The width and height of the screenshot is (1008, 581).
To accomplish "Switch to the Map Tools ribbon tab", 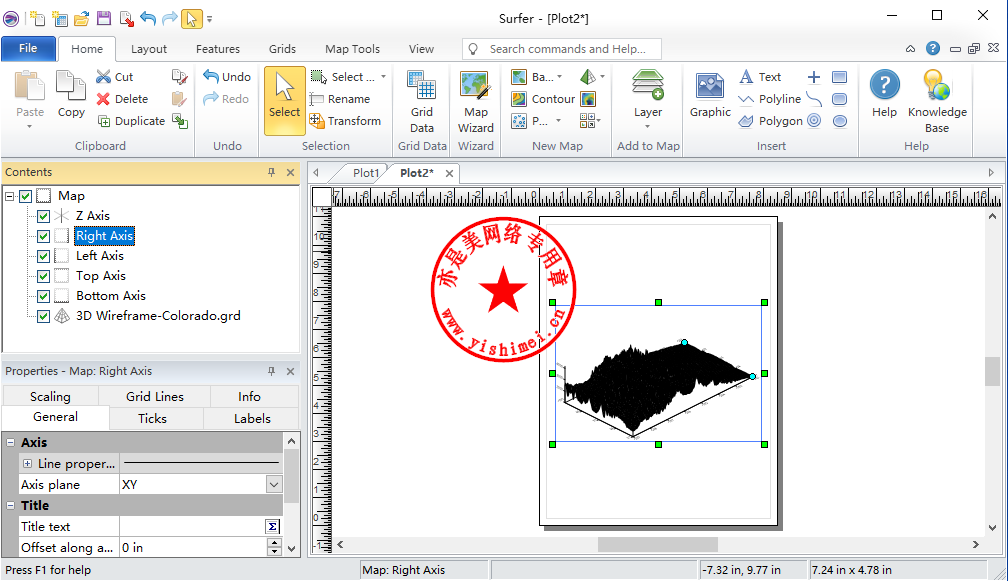I will (x=352, y=49).
